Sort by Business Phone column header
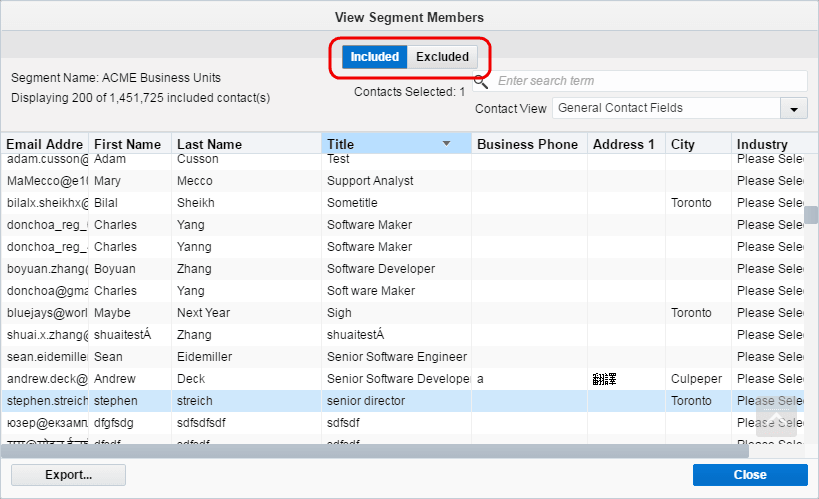Image resolution: width=819 pixels, height=499 pixels. point(529,144)
